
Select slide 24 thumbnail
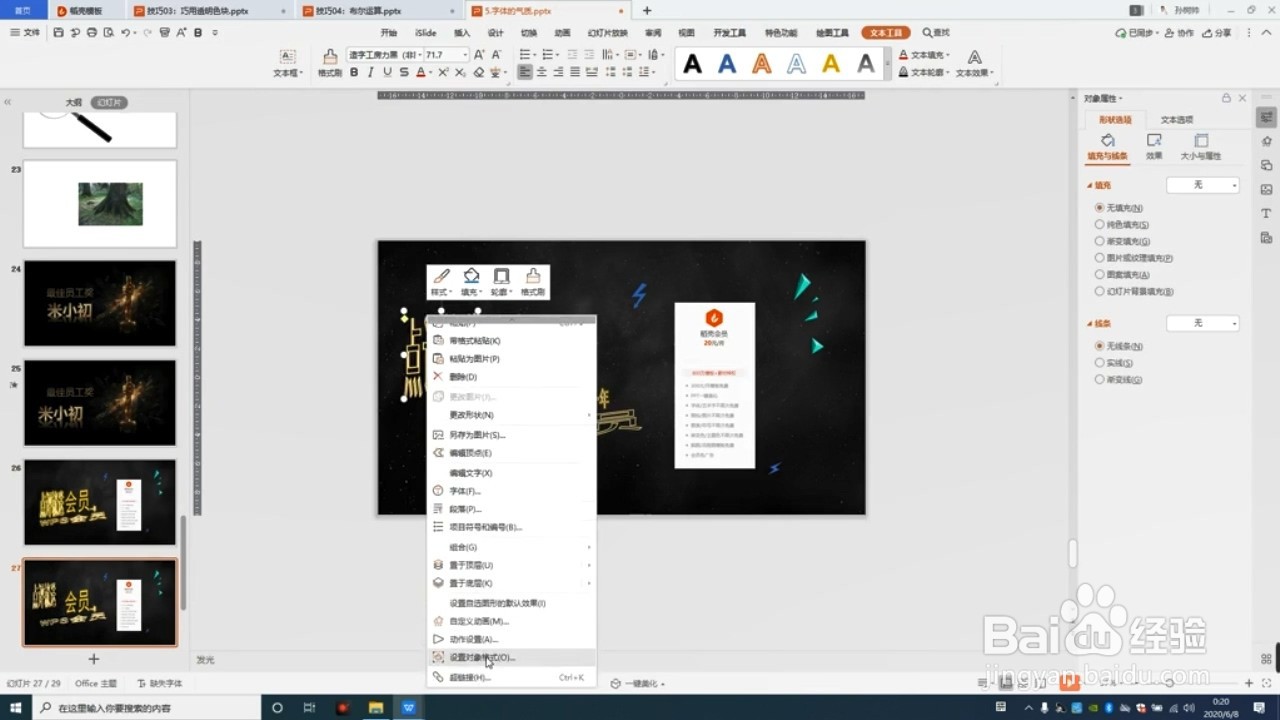tap(100, 303)
